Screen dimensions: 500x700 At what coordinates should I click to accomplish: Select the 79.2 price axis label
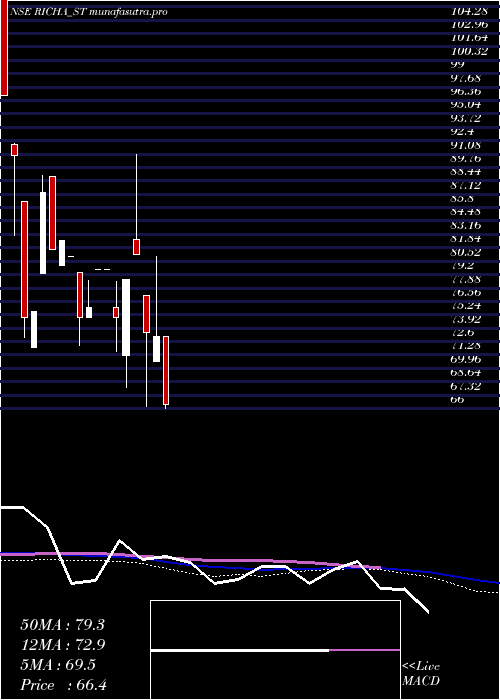point(462,265)
